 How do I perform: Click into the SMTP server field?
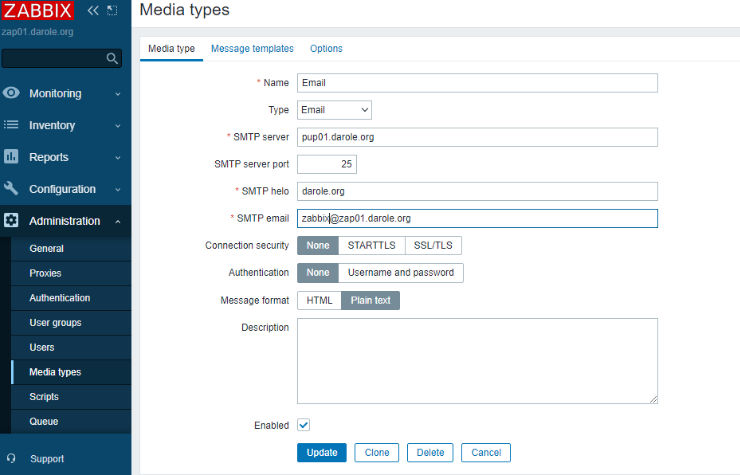pos(477,137)
